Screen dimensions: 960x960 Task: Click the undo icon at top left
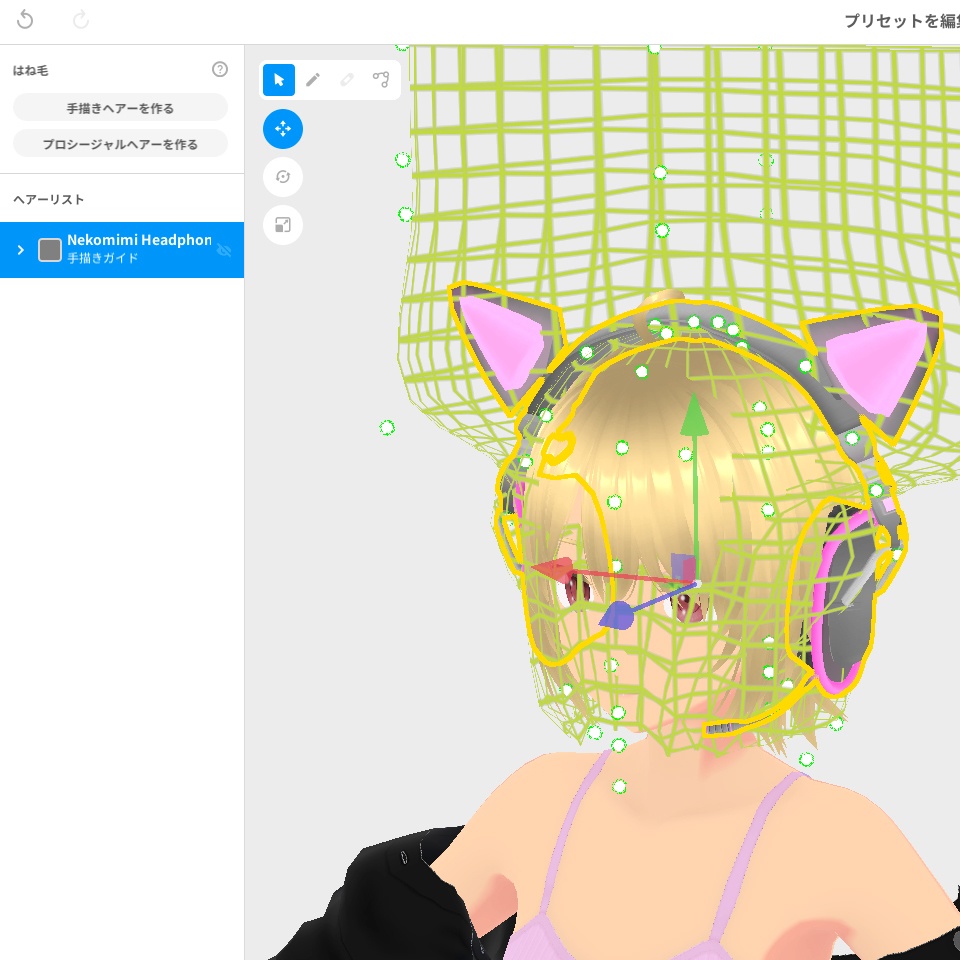coord(25,19)
